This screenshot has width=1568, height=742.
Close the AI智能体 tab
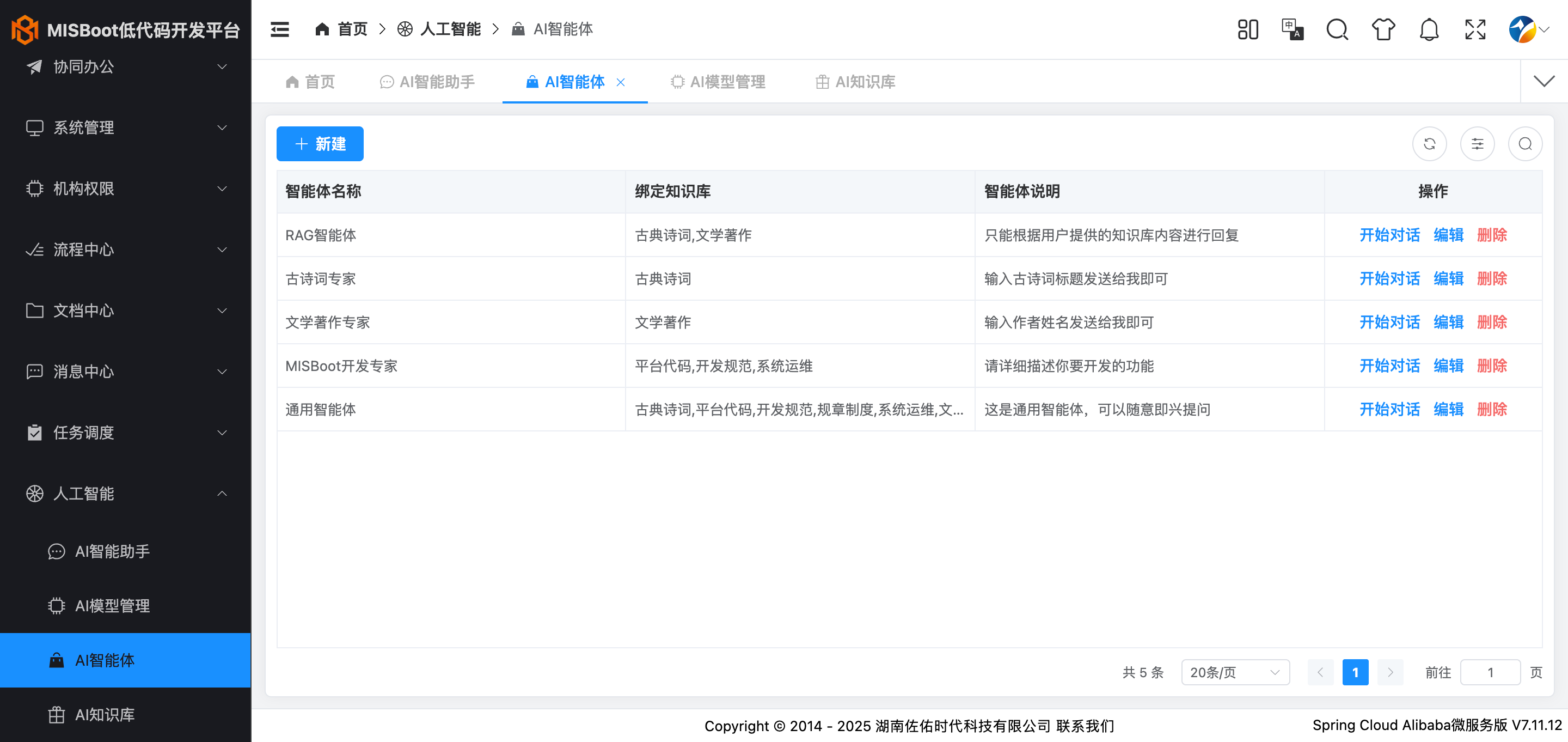click(621, 82)
